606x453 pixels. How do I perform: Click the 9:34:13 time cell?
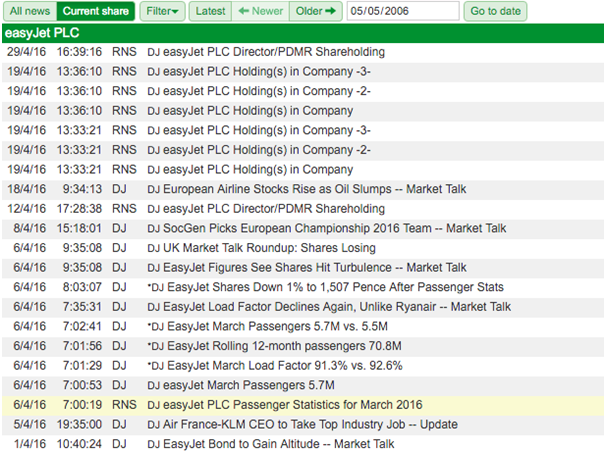(x=82, y=189)
